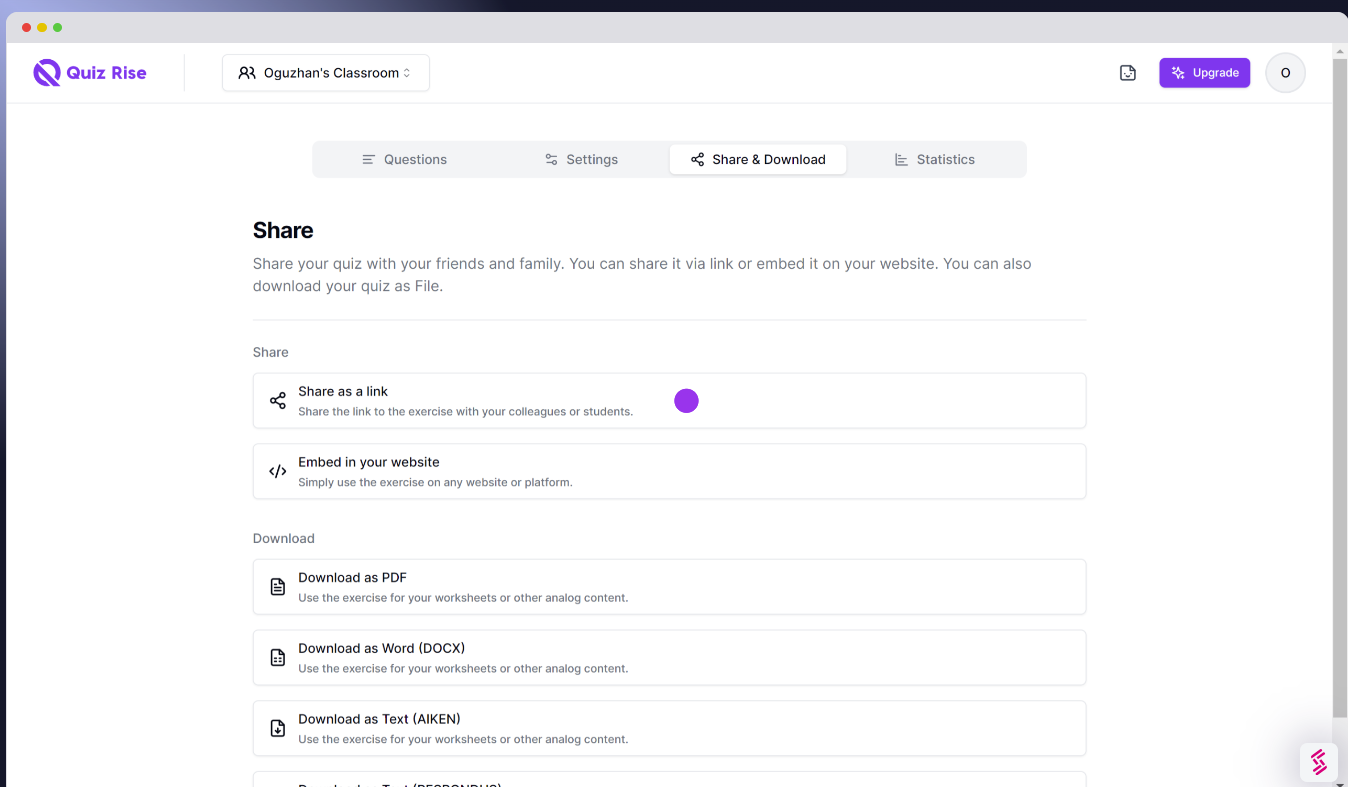
Task: Click the Word document icon for DOCX download
Action: click(277, 657)
